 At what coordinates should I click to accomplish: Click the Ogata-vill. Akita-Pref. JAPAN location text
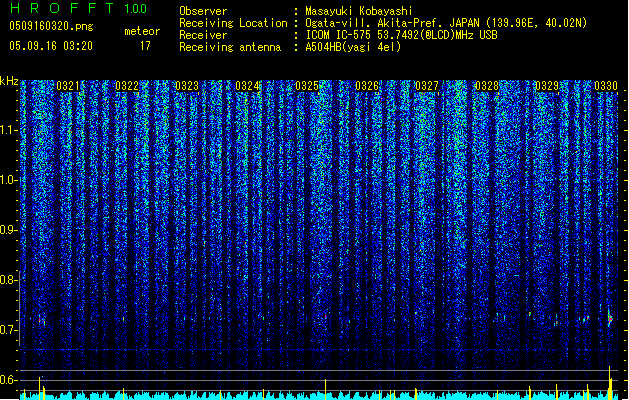[x=446, y=23]
